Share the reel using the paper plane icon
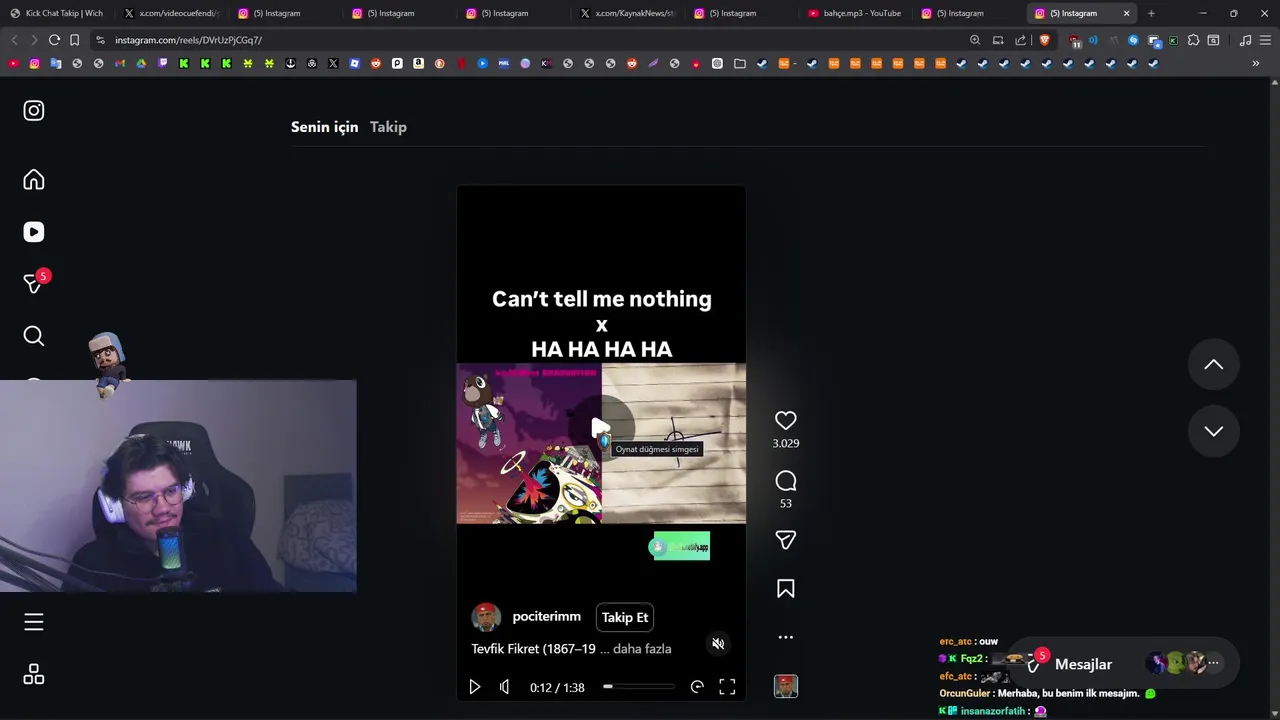Viewport: 1280px width, 720px height. tap(786, 540)
